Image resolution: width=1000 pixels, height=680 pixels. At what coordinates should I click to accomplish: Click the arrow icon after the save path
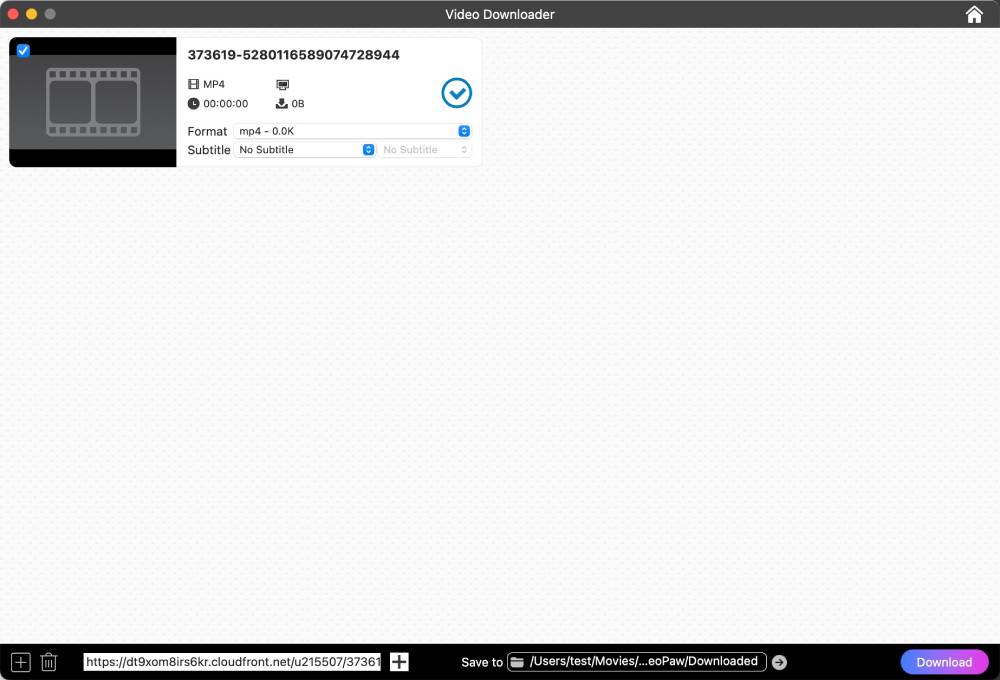click(779, 661)
